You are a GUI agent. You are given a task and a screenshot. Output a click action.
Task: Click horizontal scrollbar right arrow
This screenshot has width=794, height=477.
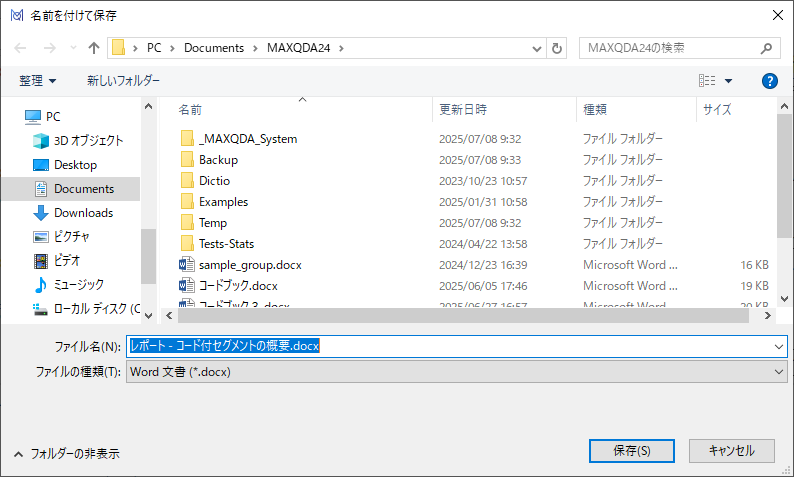click(768, 315)
